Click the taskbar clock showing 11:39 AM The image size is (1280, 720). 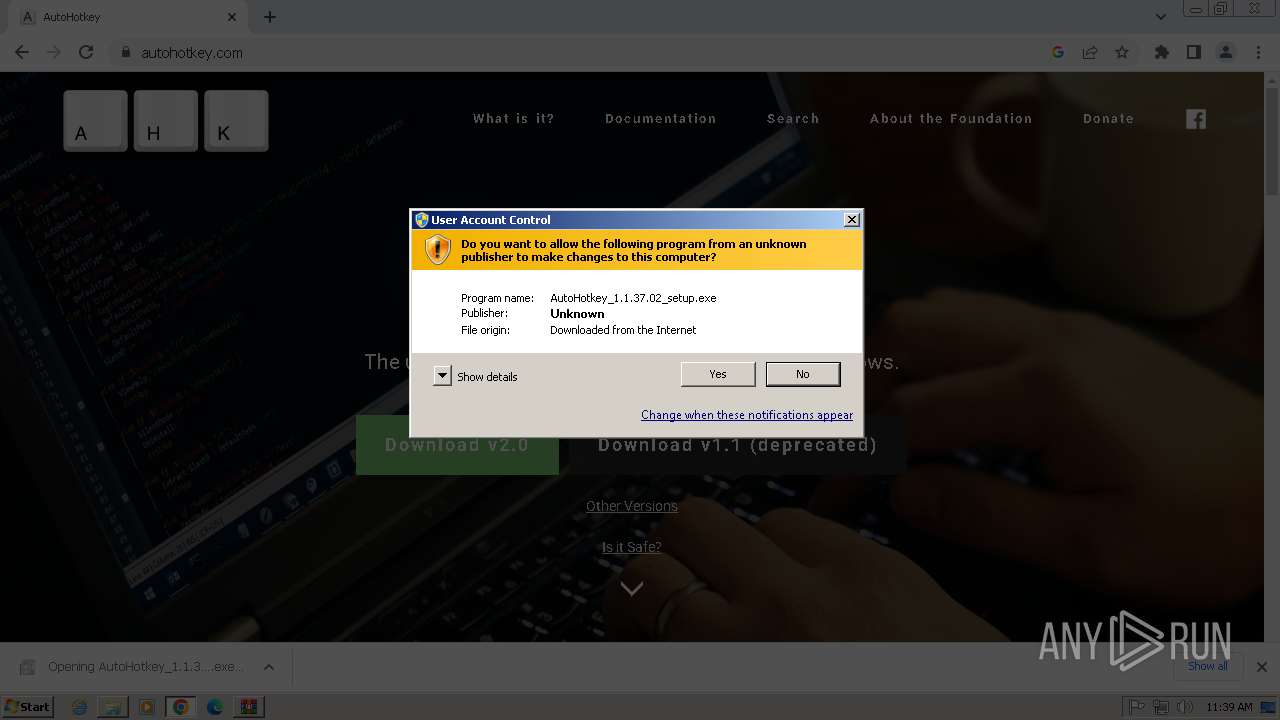tap(1229, 707)
